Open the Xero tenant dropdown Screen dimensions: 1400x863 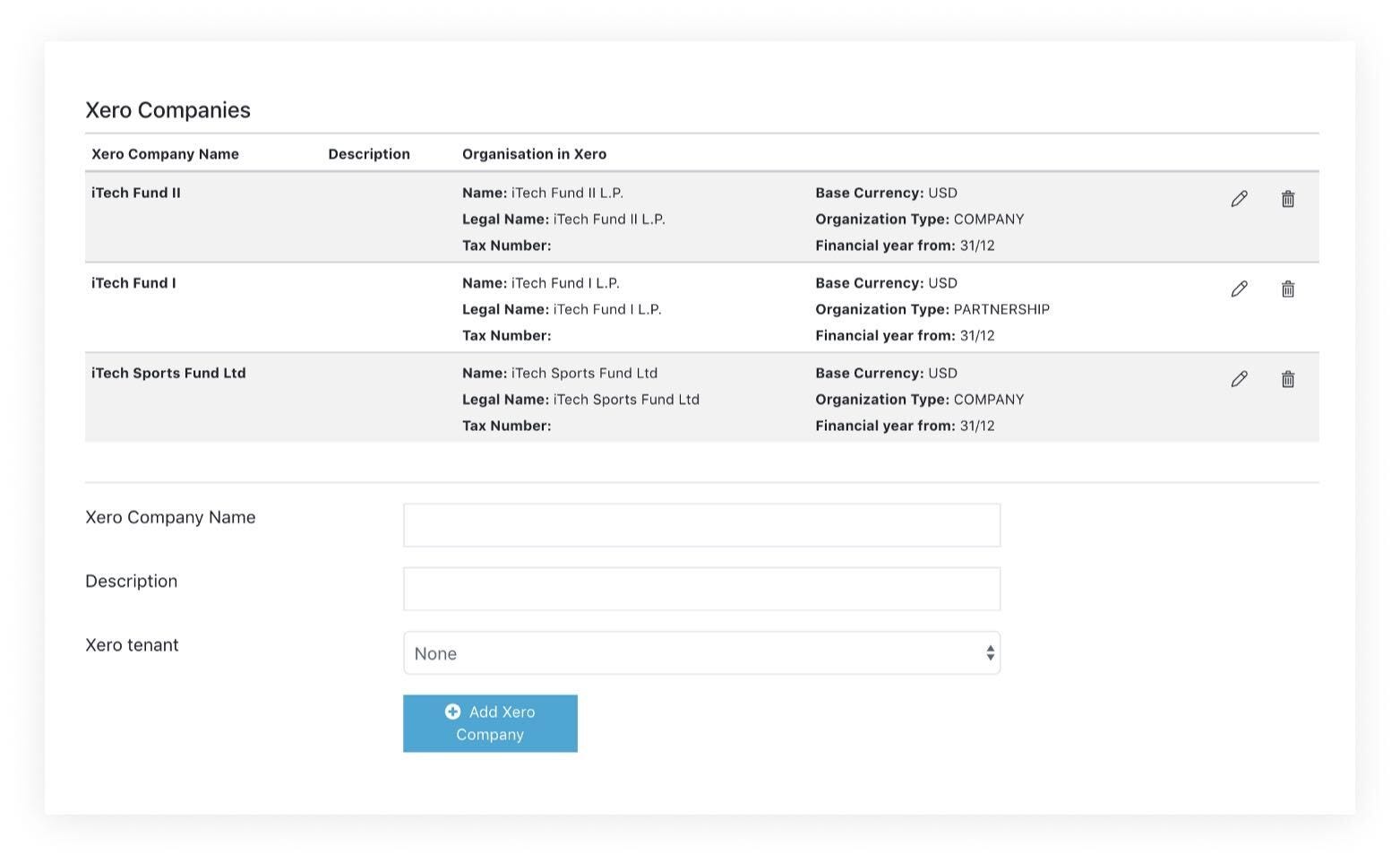701,653
